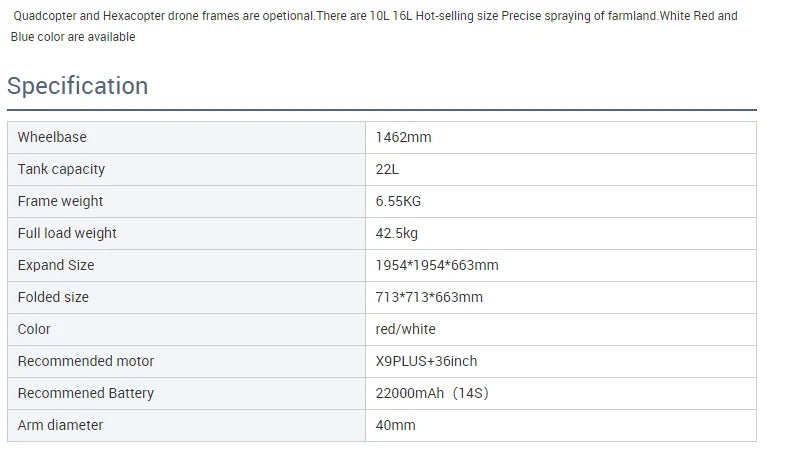Image resolution: width=807 pixels, height=460 pixels.
Task: Select the 42.5kg full load value
Action: (397, 233)
